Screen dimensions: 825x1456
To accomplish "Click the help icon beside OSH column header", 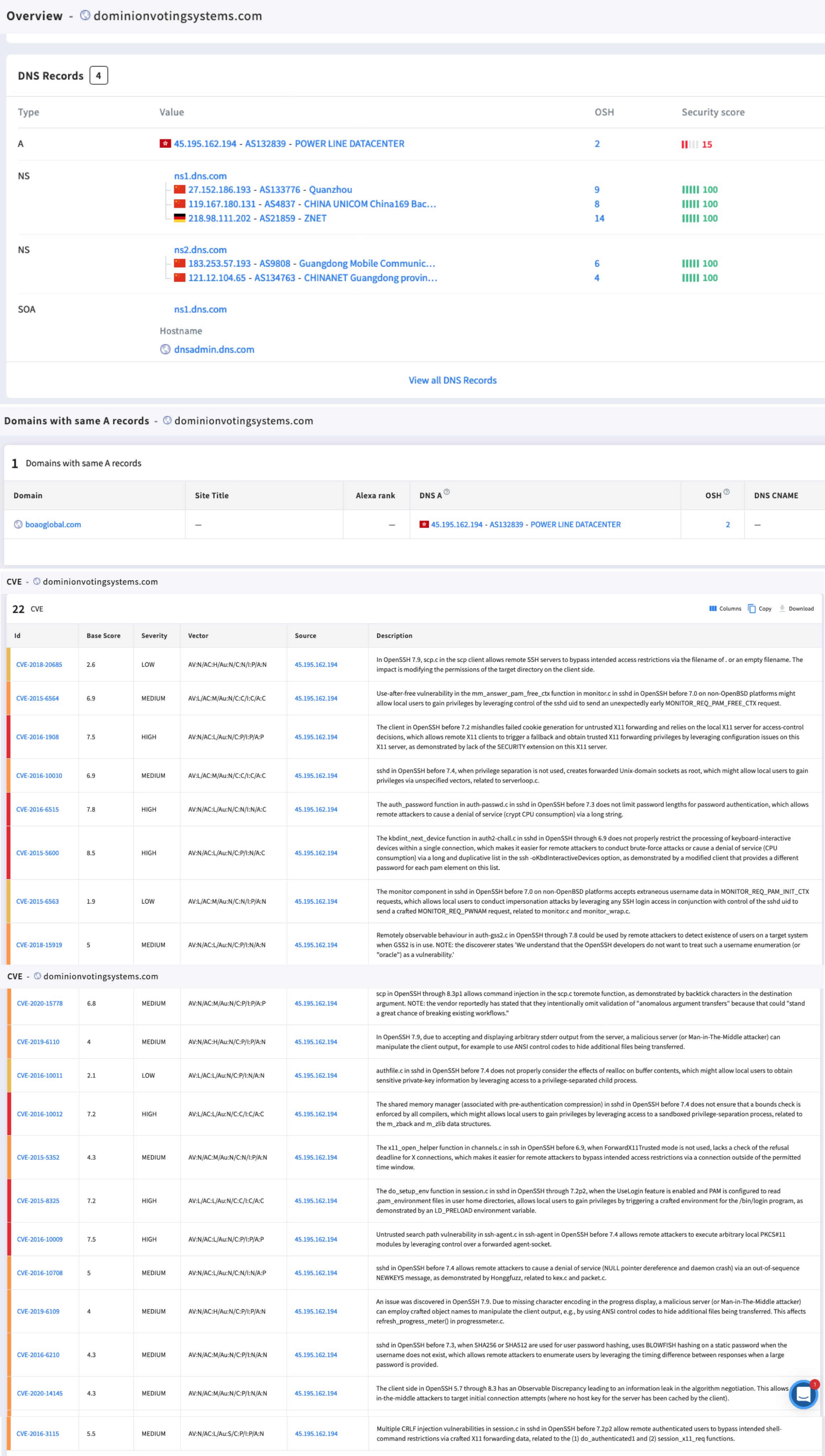I will pos(727,492).
